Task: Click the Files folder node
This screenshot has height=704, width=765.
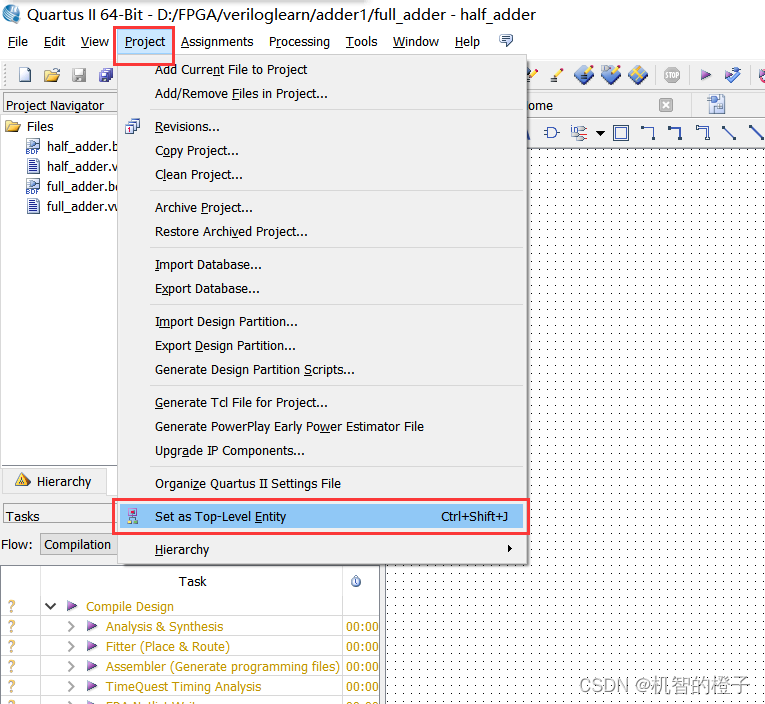Action: point(29,126)
